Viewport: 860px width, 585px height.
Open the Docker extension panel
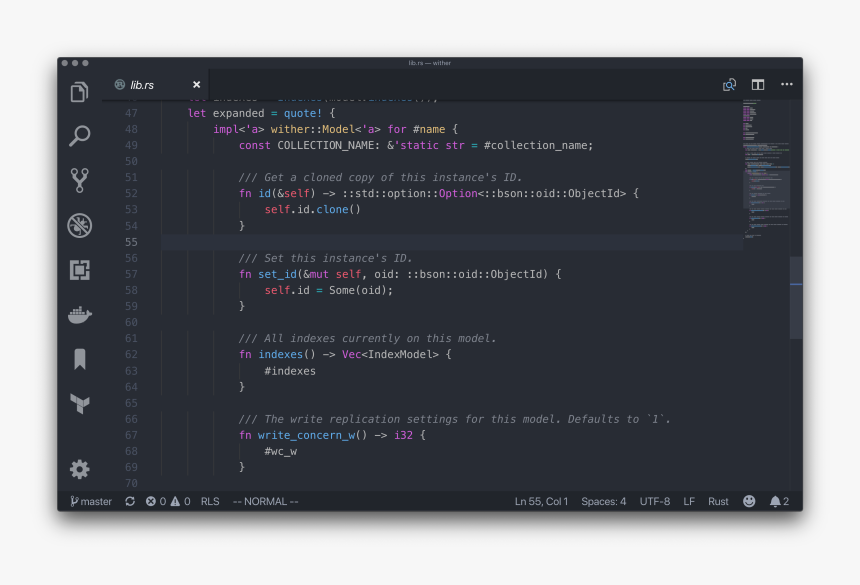tap(80, 314)
